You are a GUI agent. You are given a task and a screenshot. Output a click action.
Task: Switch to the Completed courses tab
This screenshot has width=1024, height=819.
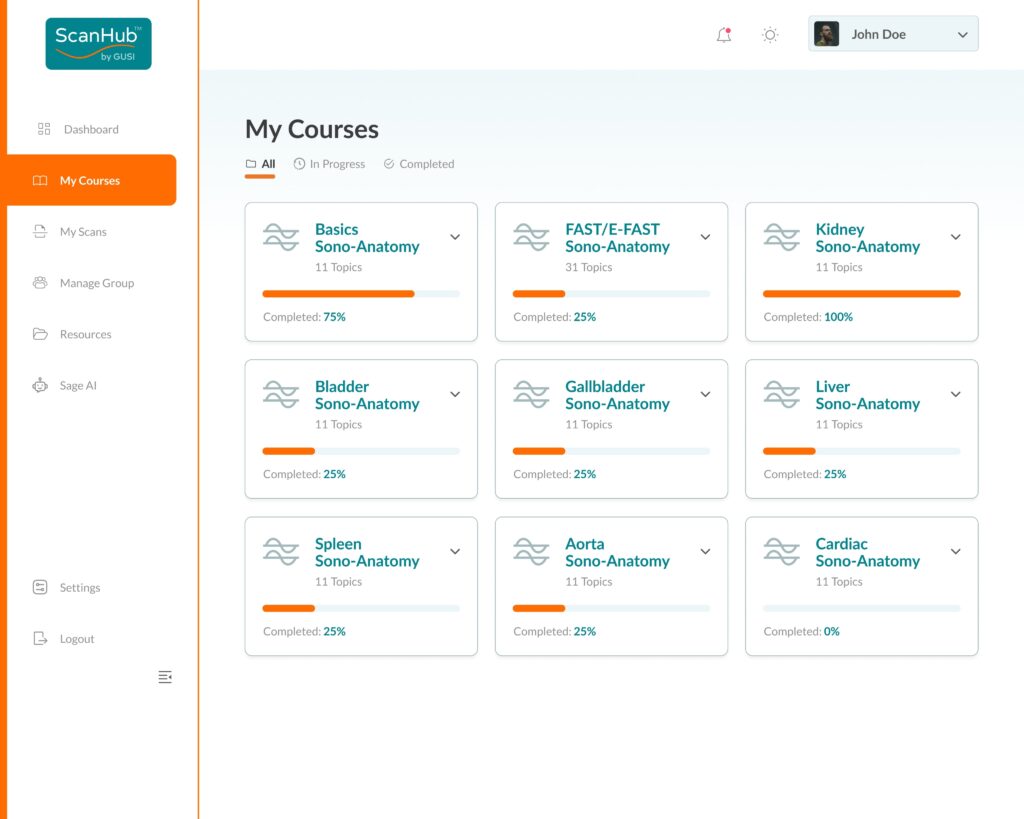pos(418,164)
